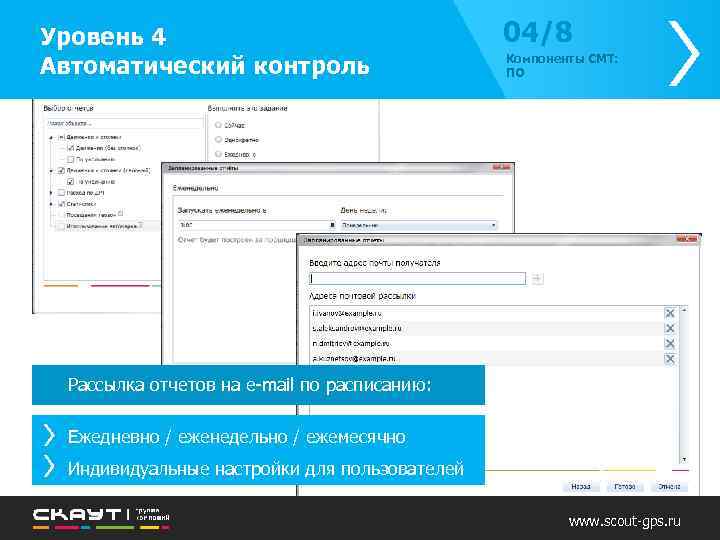Remove i.ivanov@example.ru from the mailing list
The height and width of the screenshot is (540, 720).
click(x=669, y=313)
